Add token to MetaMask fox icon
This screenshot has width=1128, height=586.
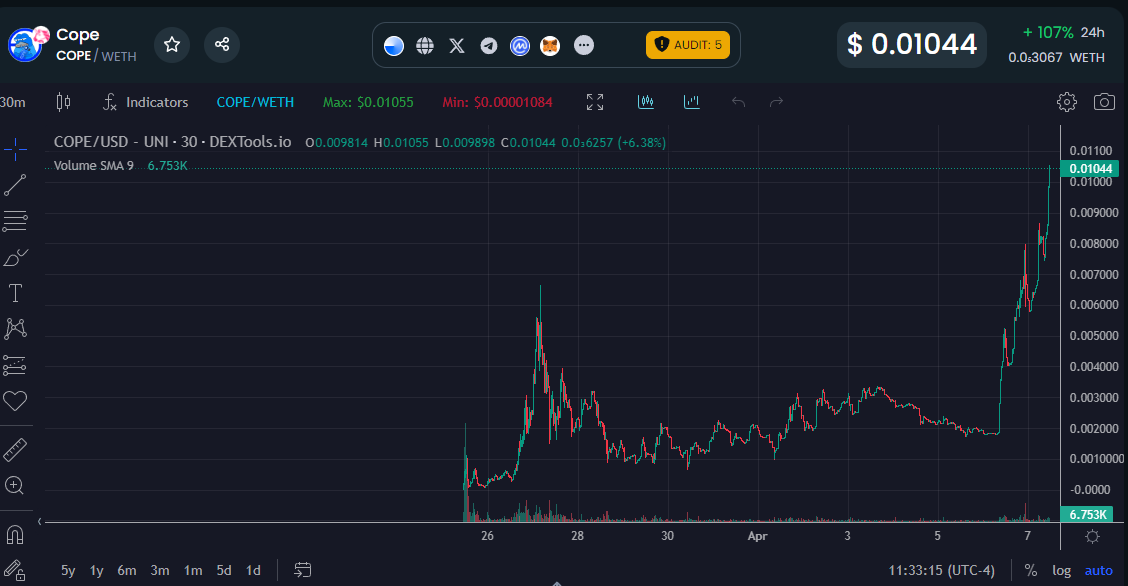(x=550, y=46)
